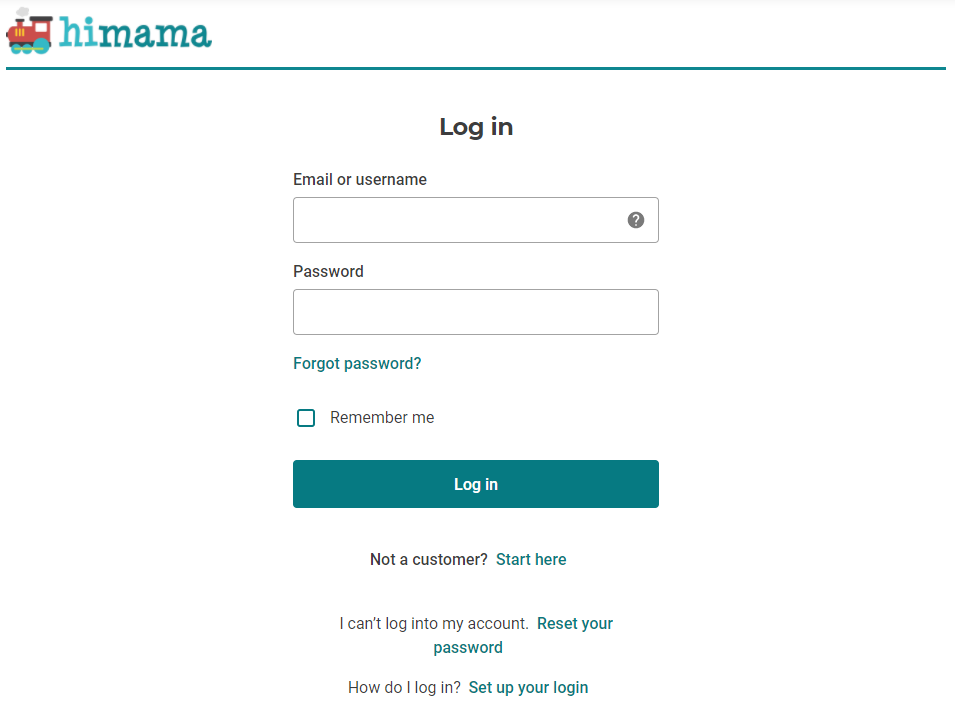Screen dimensions: 955x715
Task: Enable Remember me by clicking its label
Action: click(x=383, y=417)
